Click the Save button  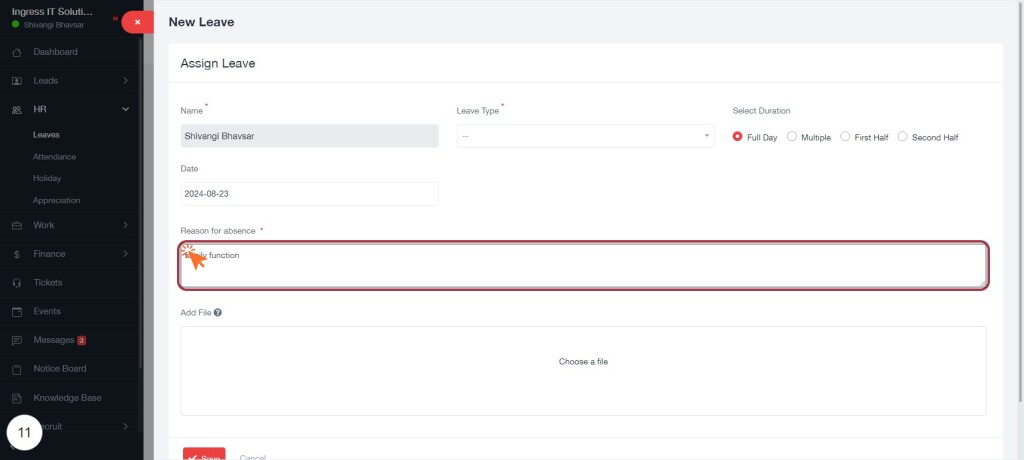coord(204,453)
